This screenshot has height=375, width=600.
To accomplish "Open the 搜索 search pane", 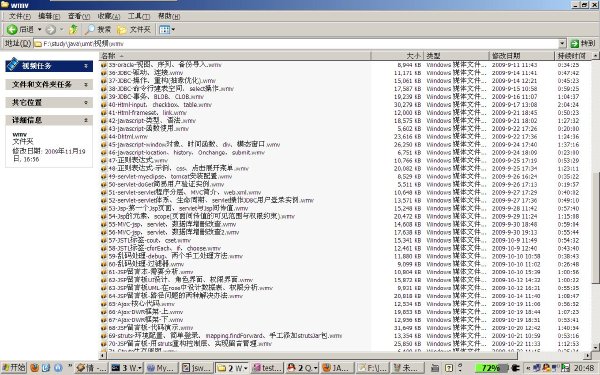I will click(98, 29).
